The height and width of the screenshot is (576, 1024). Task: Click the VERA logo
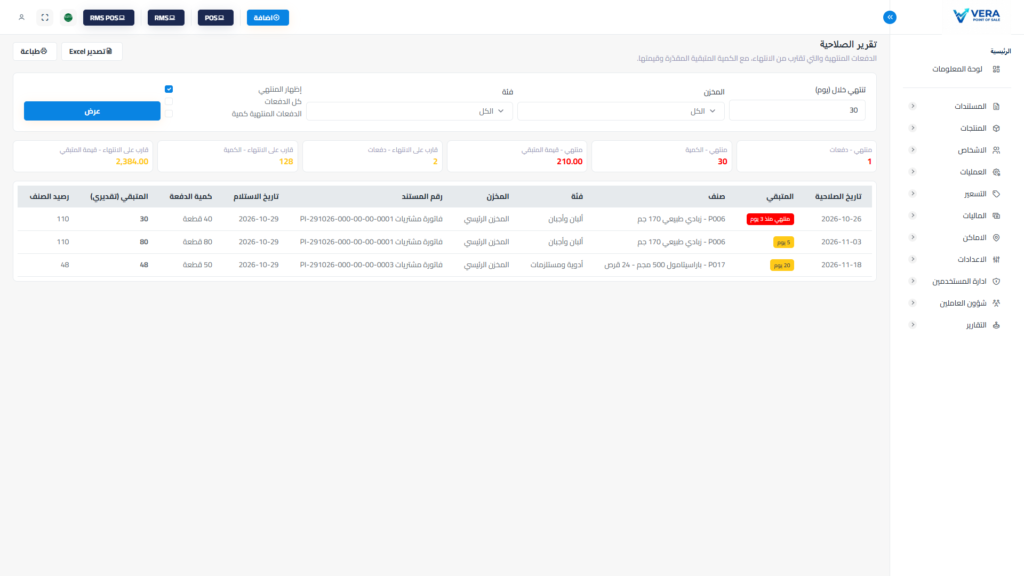pyautogui.click(x=976, y=16)
